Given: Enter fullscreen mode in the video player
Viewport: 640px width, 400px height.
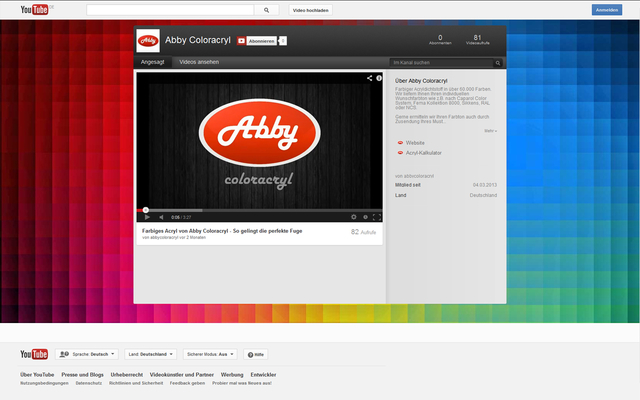Looking at the screenshot, I should tap(377, 217).
